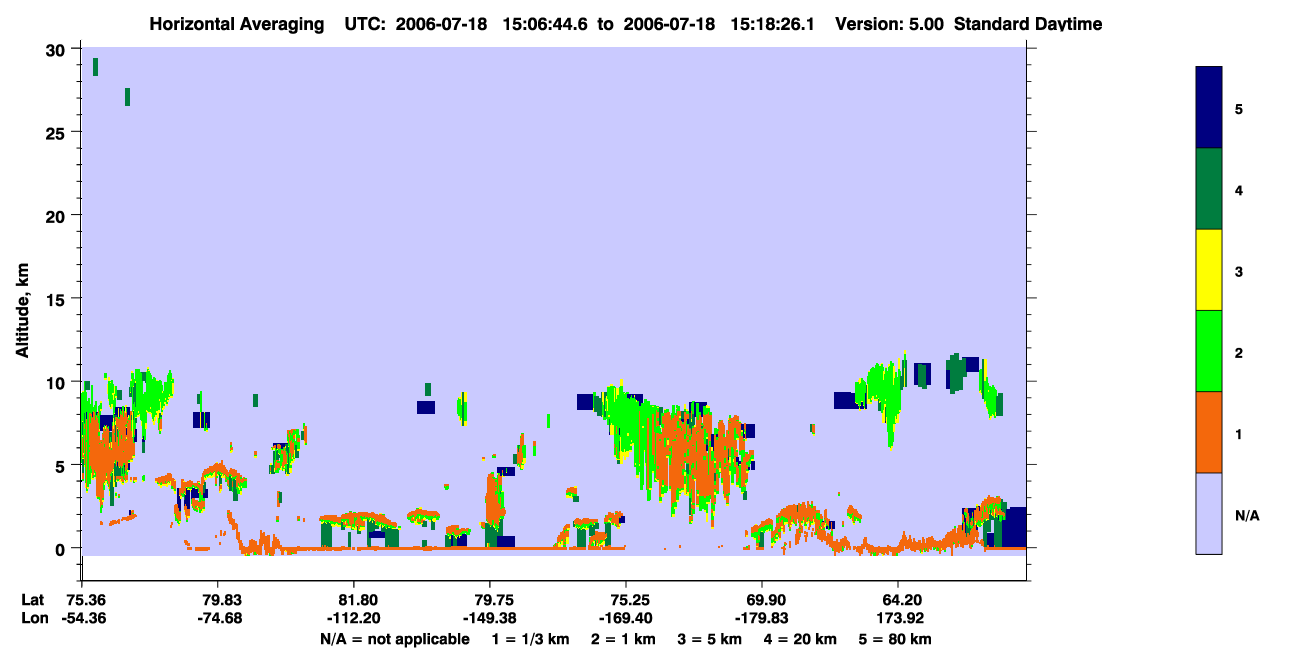The height and width of the screenshot is (667, 1300).
Task: Click the lavender N/A colorbar segment
Action: click(1209, 513)
